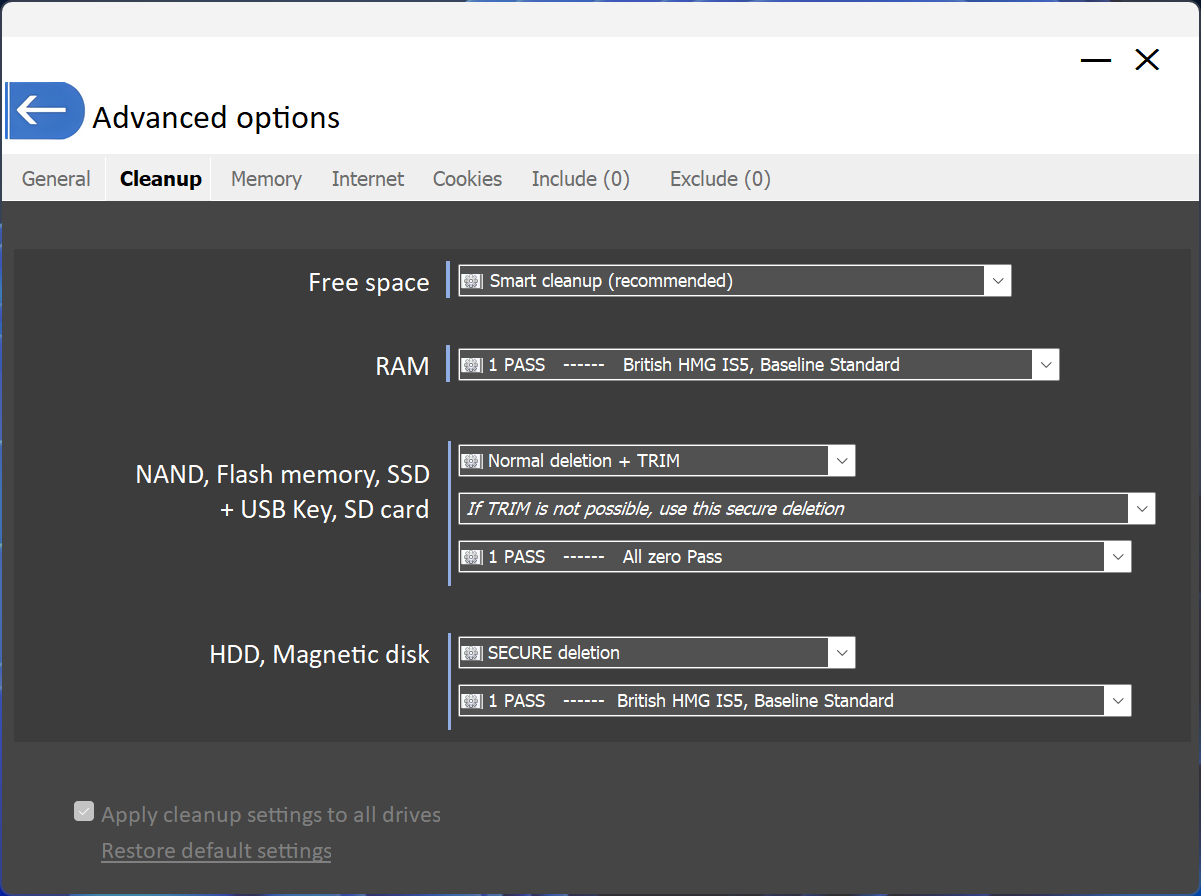Image resolution: width=1201 pixels, height=896 pixels.
Task: Click the icon beside All zero Pass
Action: [x=472, y=557]
